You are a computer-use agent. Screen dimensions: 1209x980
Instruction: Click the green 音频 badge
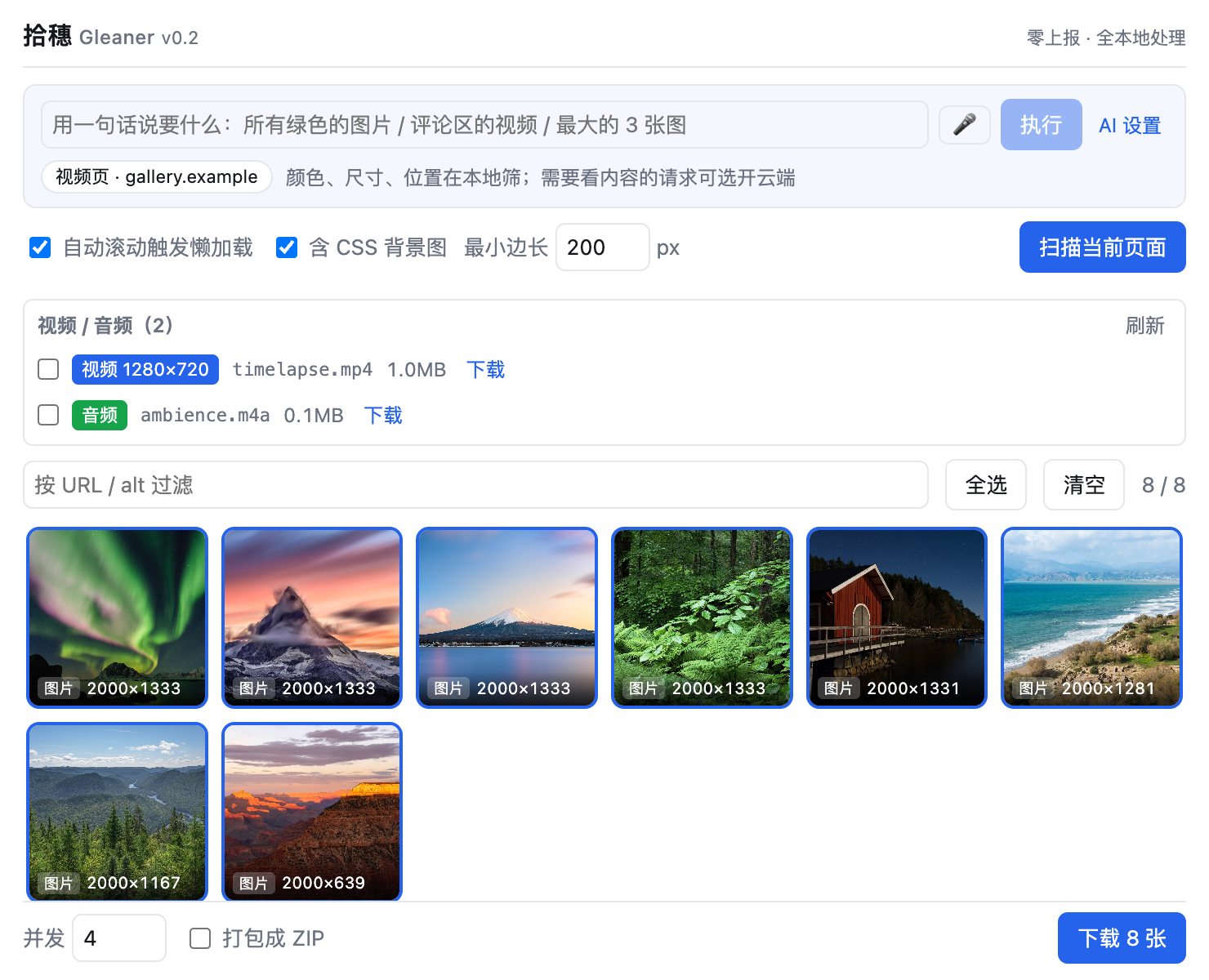pyautogui.click(x=100, y=415)
